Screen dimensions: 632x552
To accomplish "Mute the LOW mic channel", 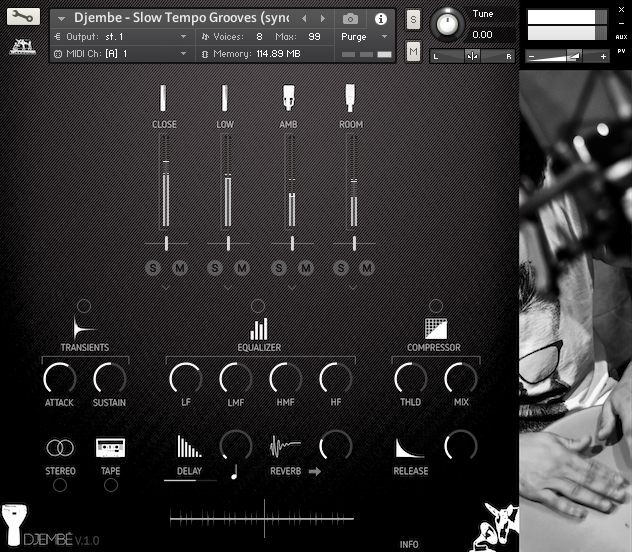I will tap(242, 268).
